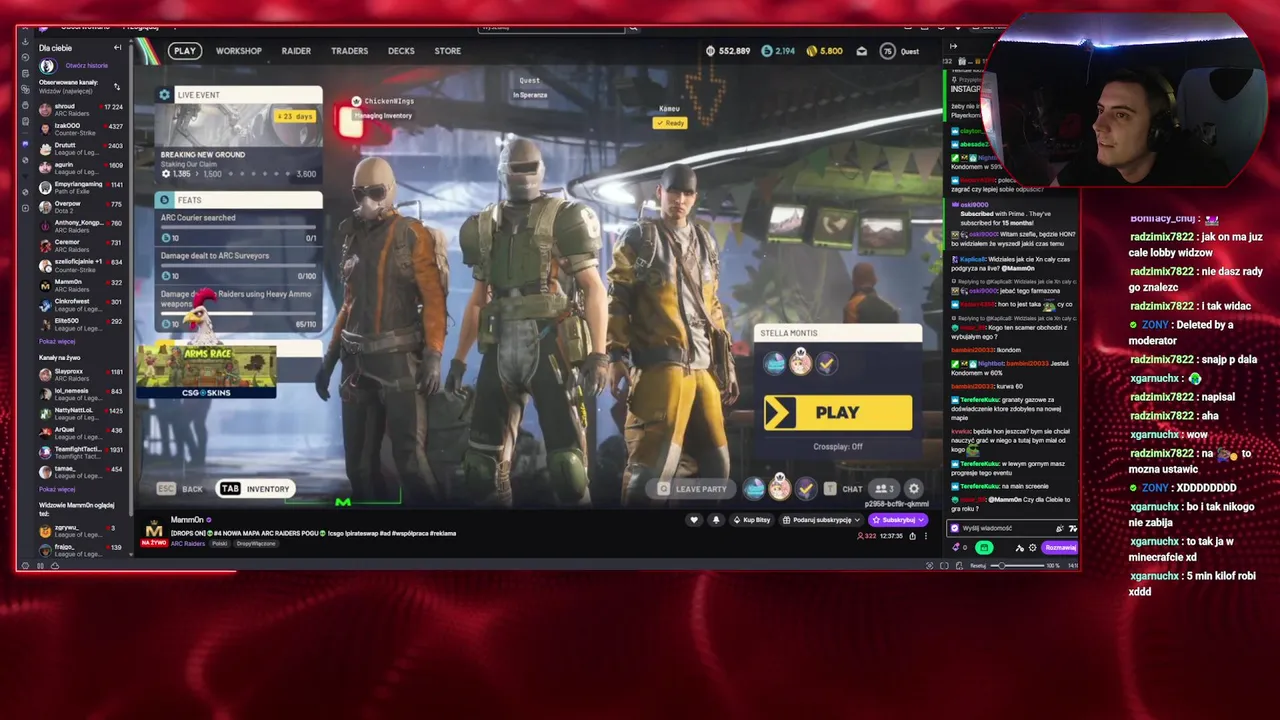Image resolution: width=1280 pixels, height=720 pixels.
Task: Click the ESC BACK button
Action: [x=181, y=489]
